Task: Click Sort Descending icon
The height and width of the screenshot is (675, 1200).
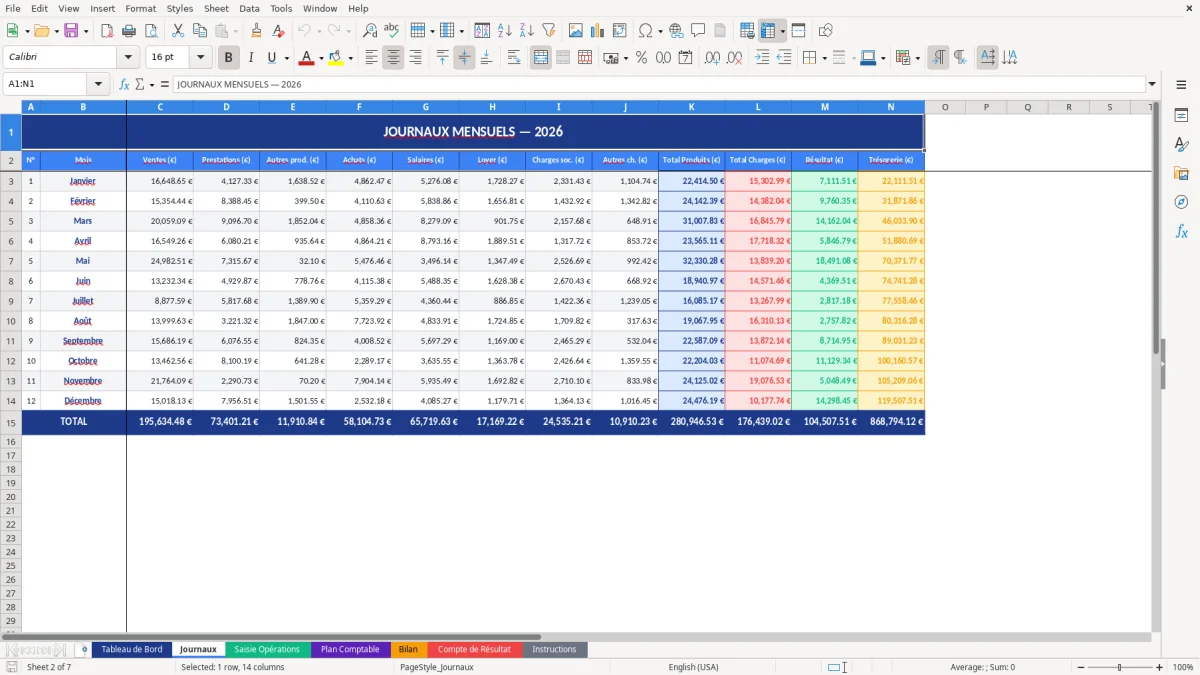Action: click(x=527, y=31)
